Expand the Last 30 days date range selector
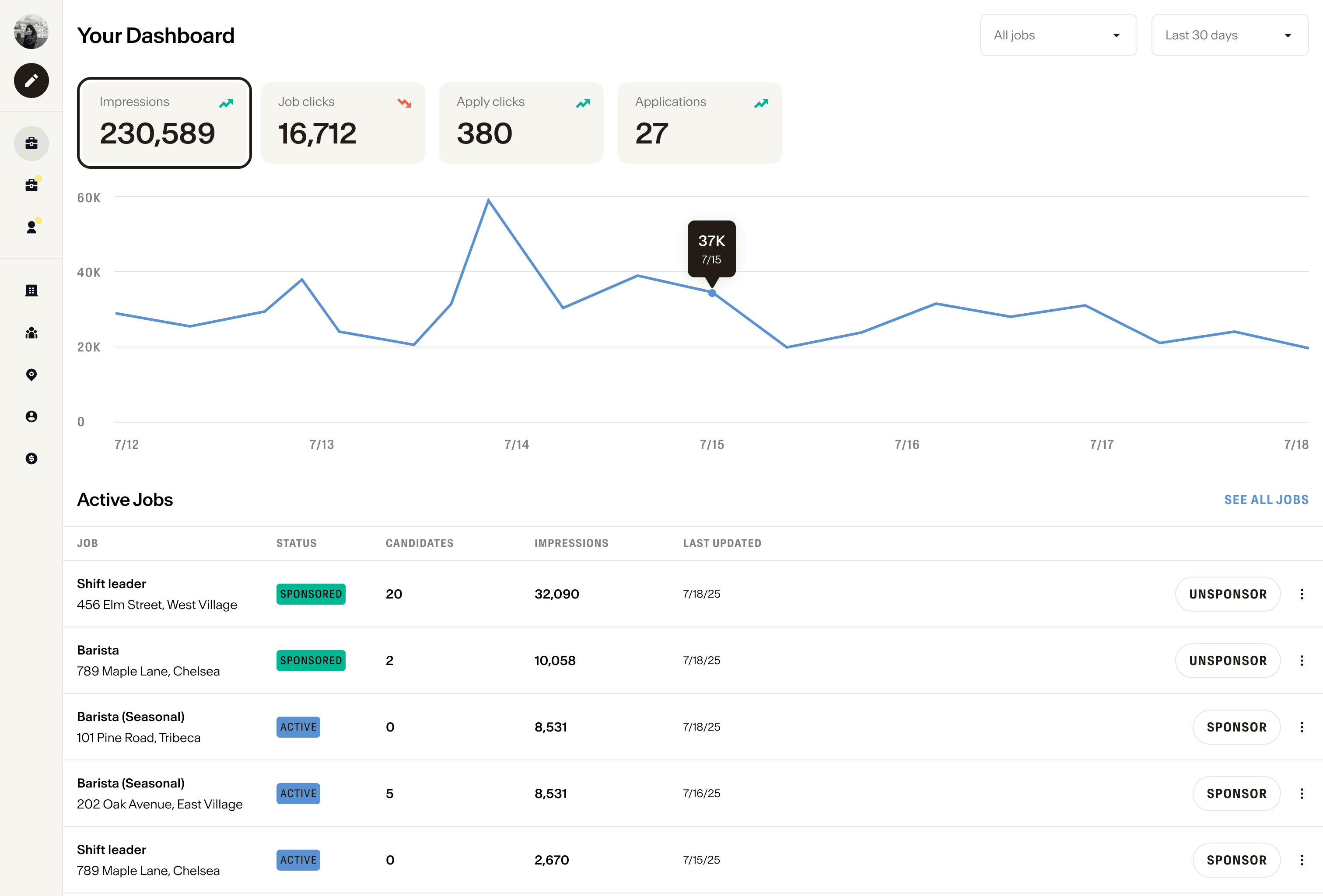Image resolution: width=1323 pixels, height=896 pixels. coord(1230,35)
